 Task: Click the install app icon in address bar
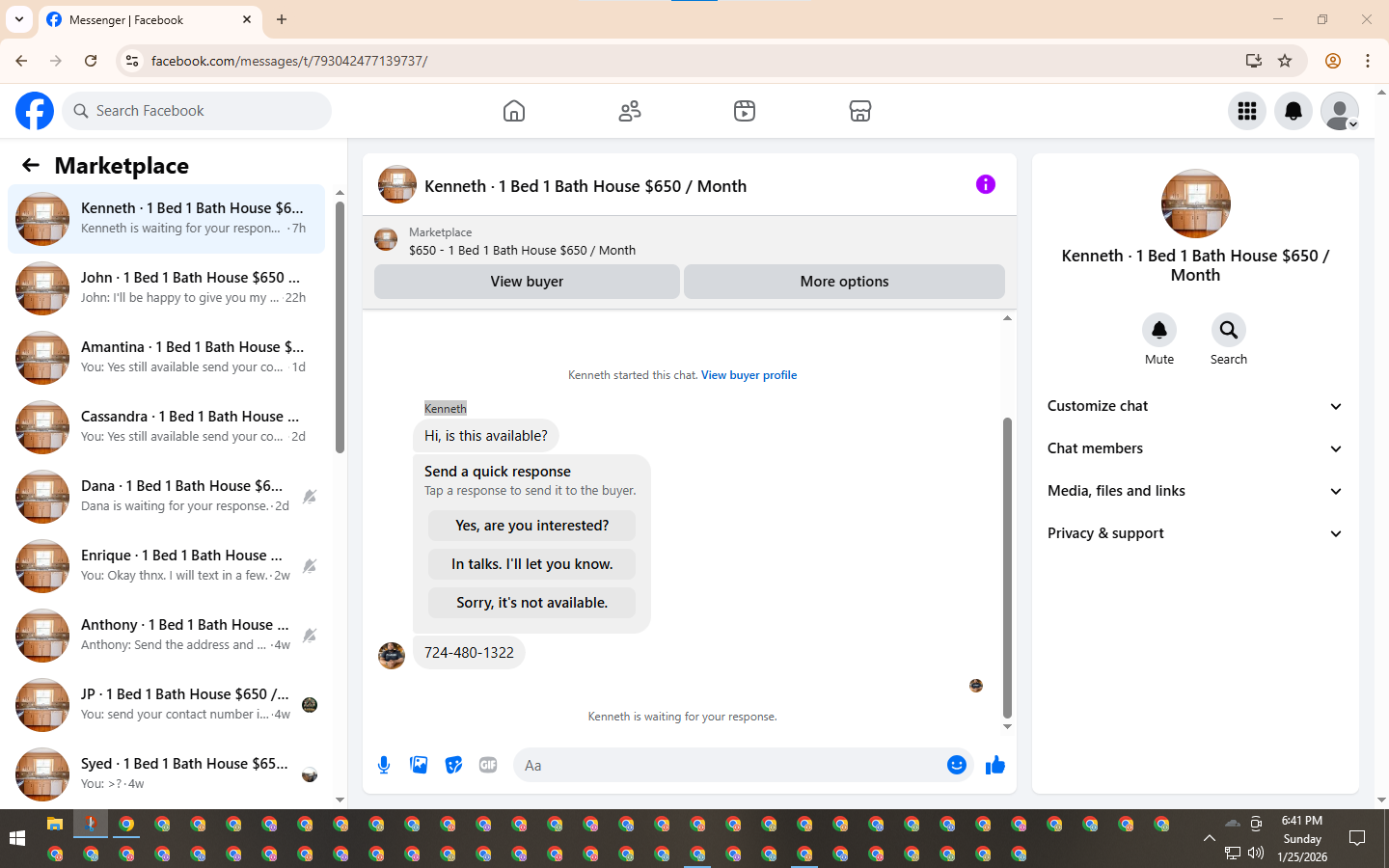[x=1254, y=61]
